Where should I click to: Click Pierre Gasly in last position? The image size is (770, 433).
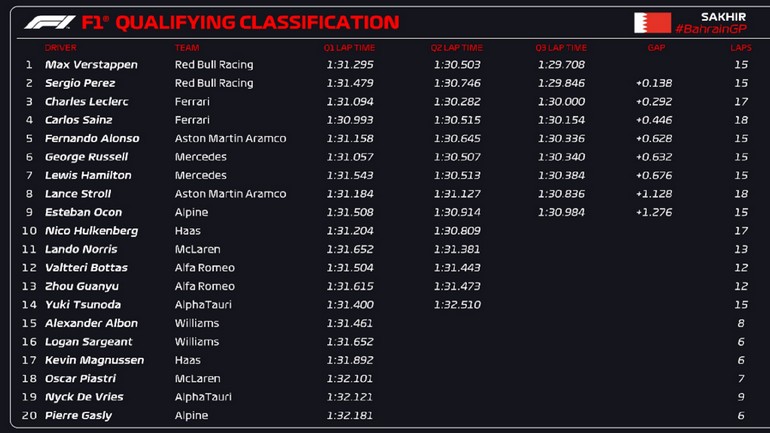[77, 416]
